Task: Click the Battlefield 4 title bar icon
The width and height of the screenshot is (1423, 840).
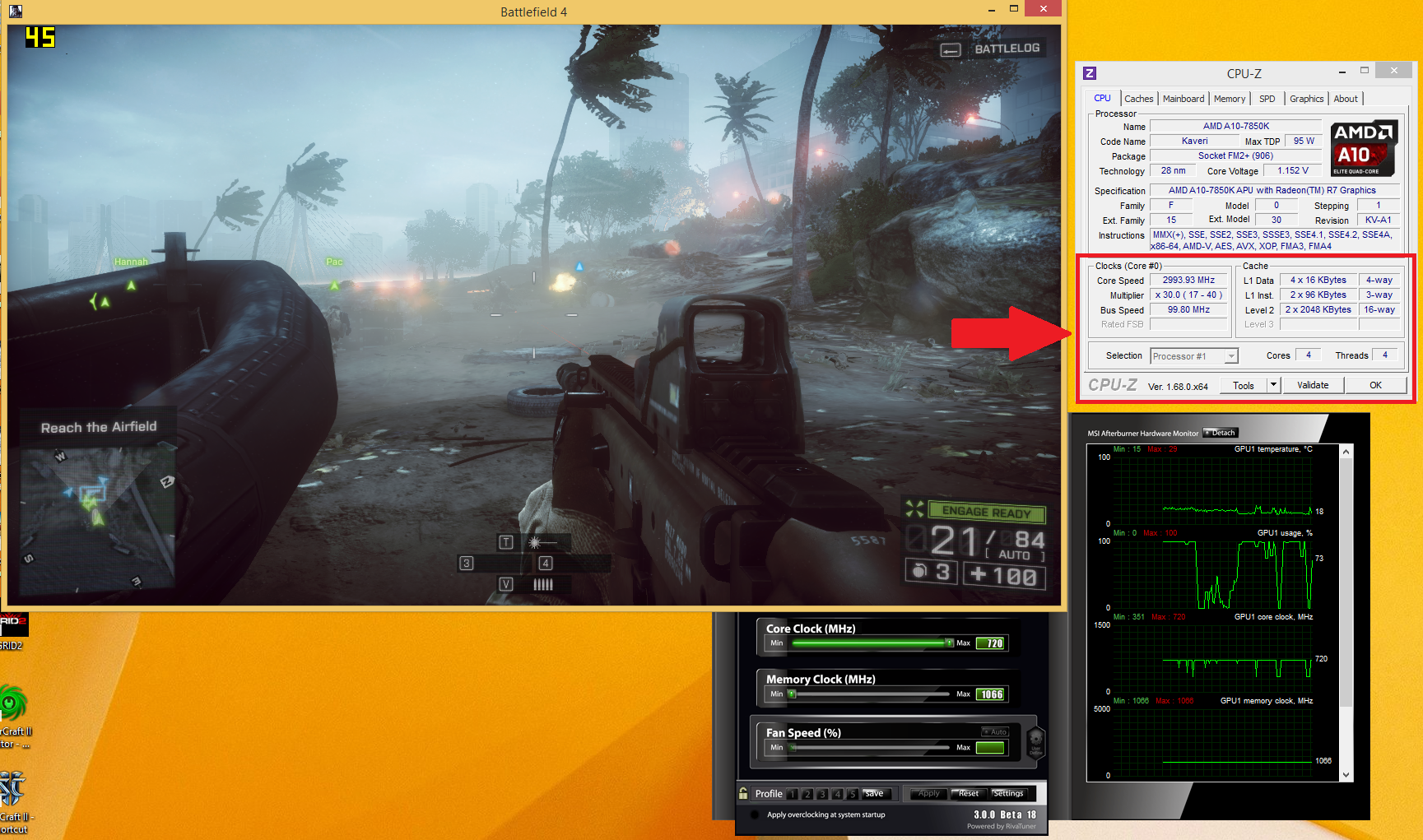Action: 16,12
